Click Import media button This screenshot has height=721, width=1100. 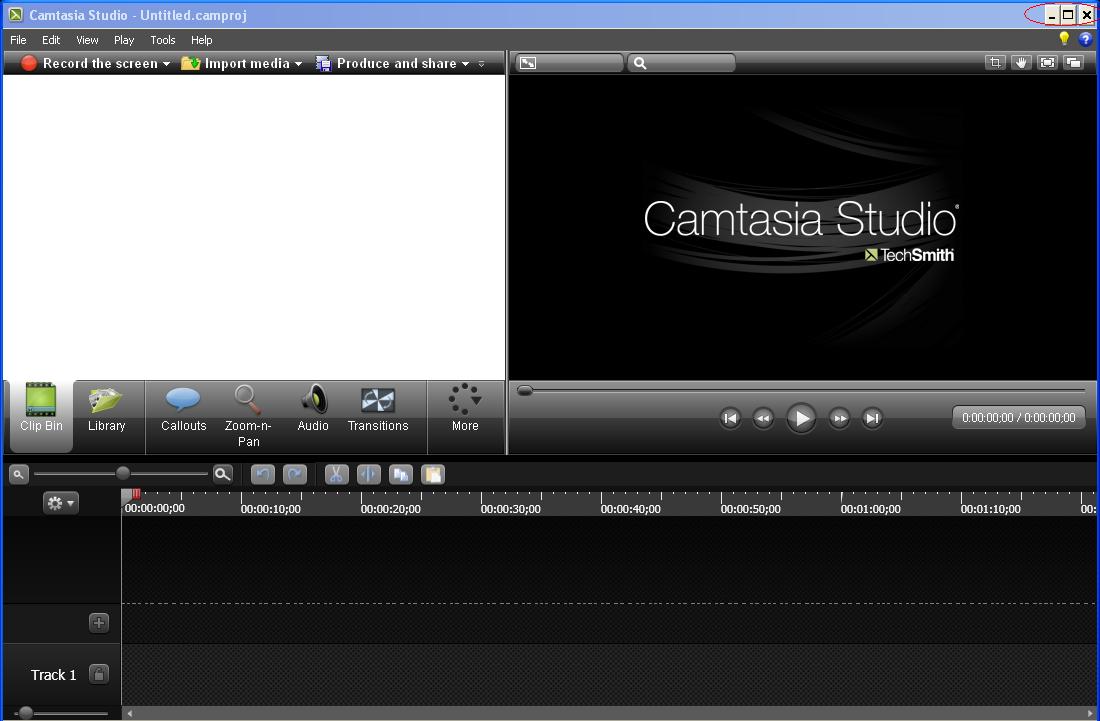pos(235,63)
